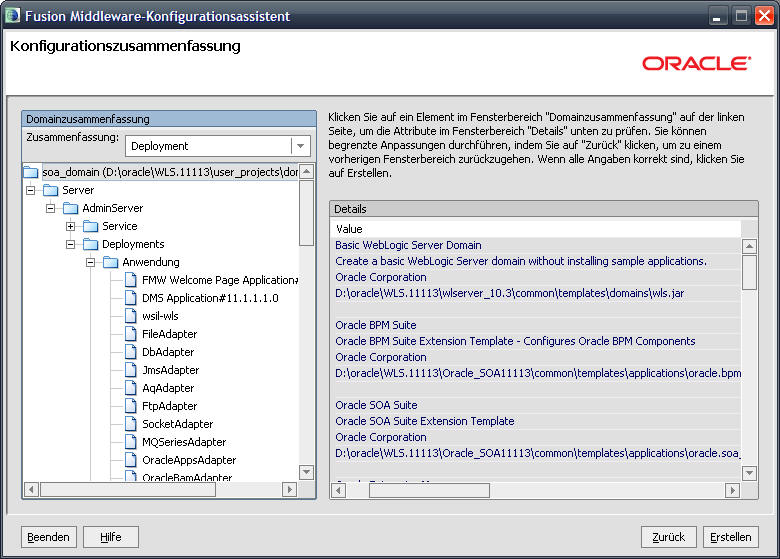
Task: Close the configuration assistant window
Action: tap(764, 16)
